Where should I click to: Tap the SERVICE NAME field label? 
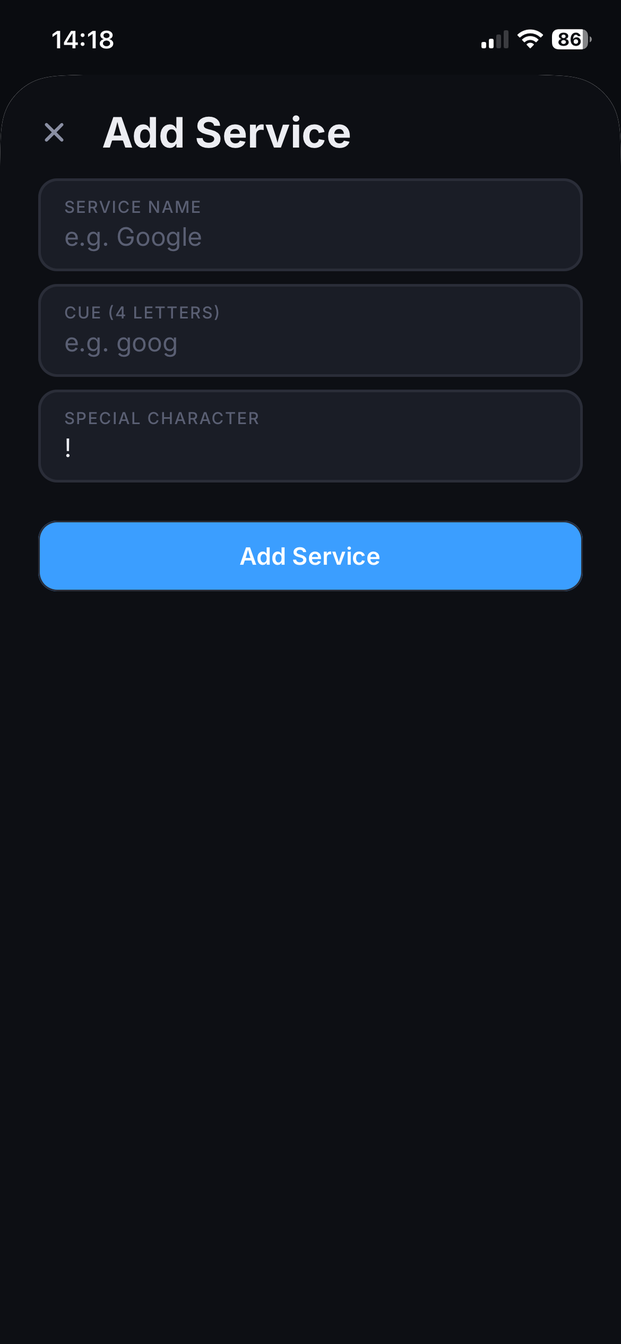pyautogui.click(x=132, y=207)
